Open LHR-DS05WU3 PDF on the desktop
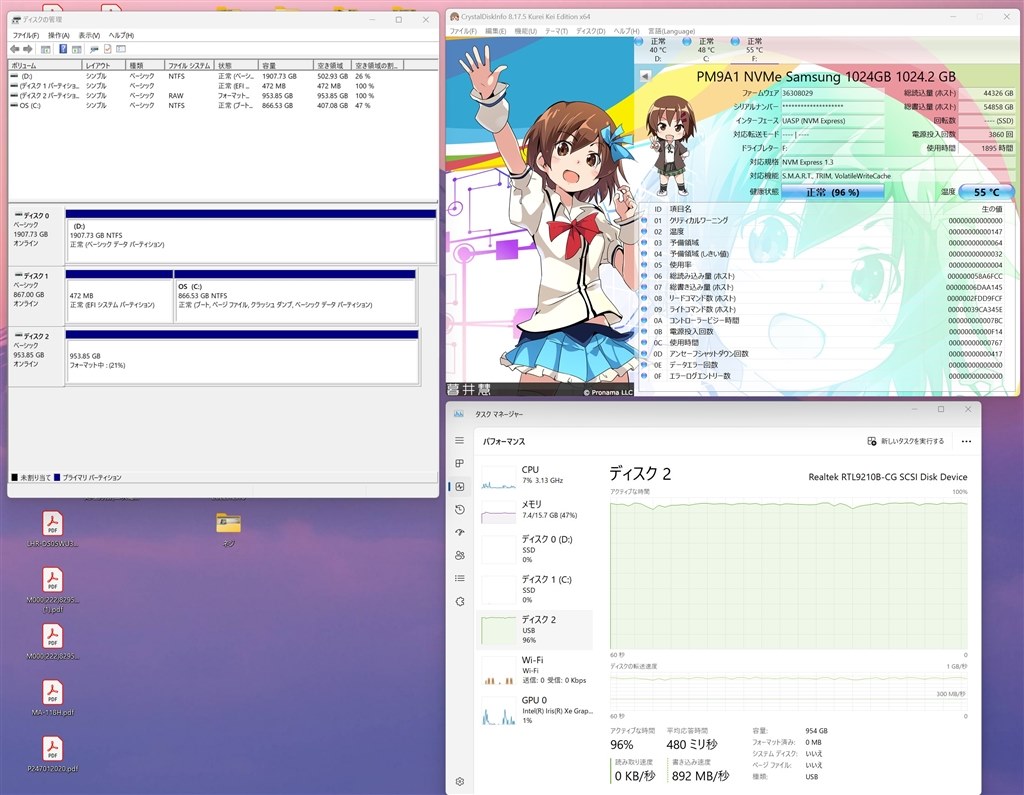The image size is (1024, 795). click(52, 528)
